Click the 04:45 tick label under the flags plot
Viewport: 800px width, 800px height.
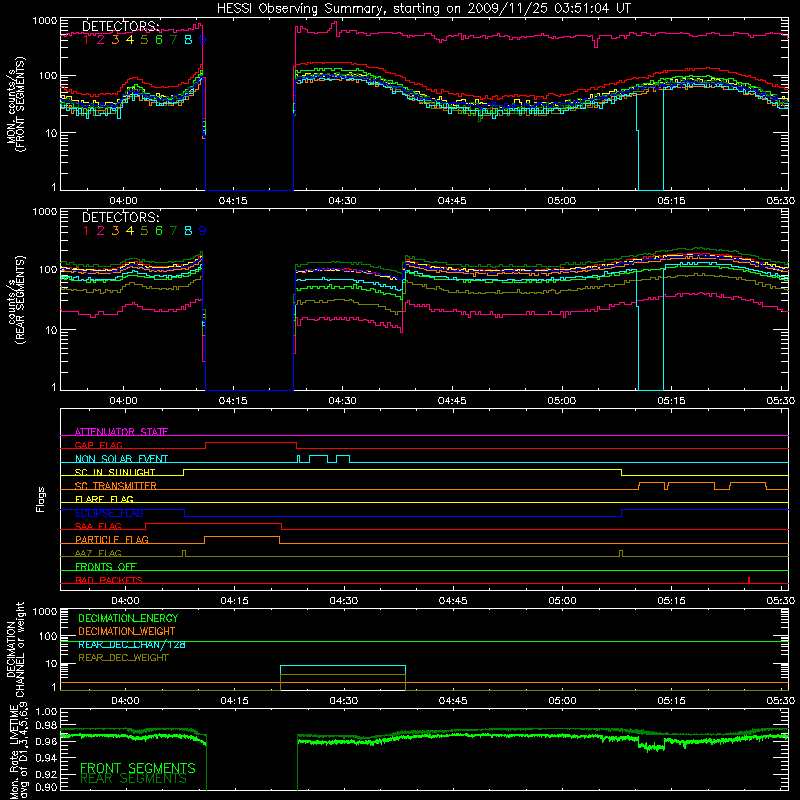pyautogui.click(x=453, y=601)
